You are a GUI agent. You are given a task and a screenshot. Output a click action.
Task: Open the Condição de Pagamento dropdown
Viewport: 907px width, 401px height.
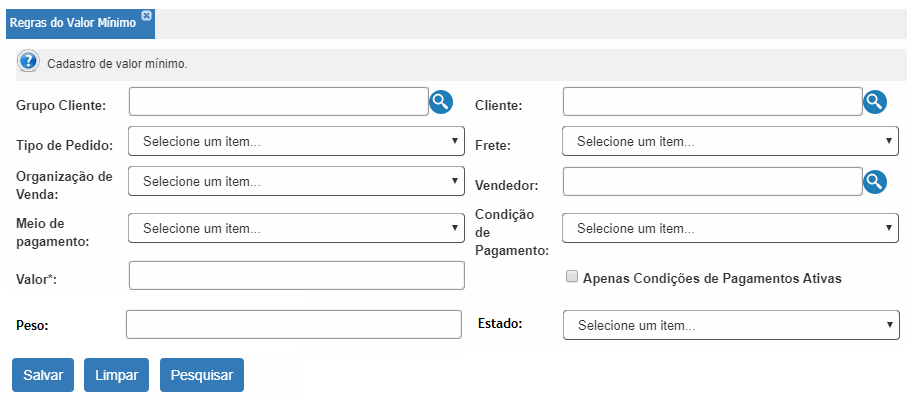coord(730,228)
